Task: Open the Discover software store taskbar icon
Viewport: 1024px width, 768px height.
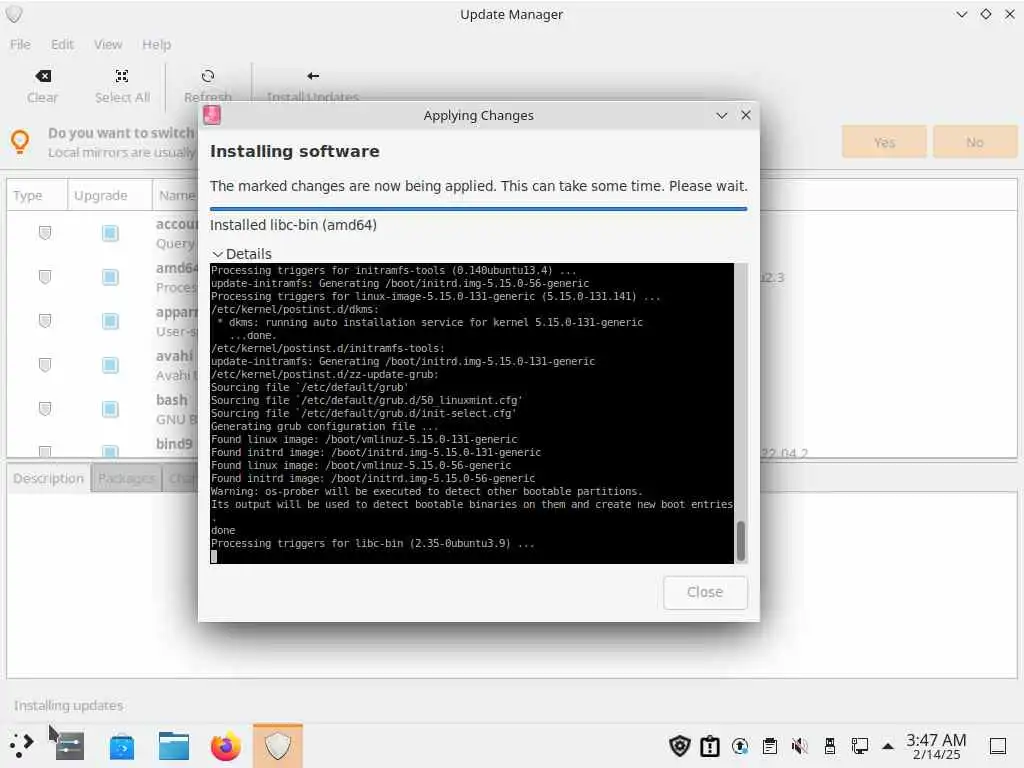Action: tap(121, 746)
